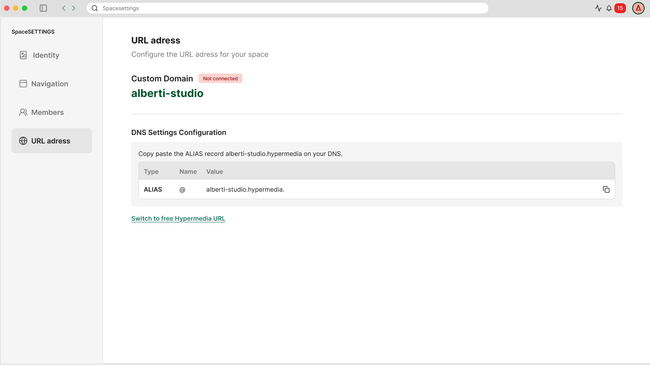Click the red 15 notification badge
This screenshot has width=650, height=365.
[x=620, y=8]
